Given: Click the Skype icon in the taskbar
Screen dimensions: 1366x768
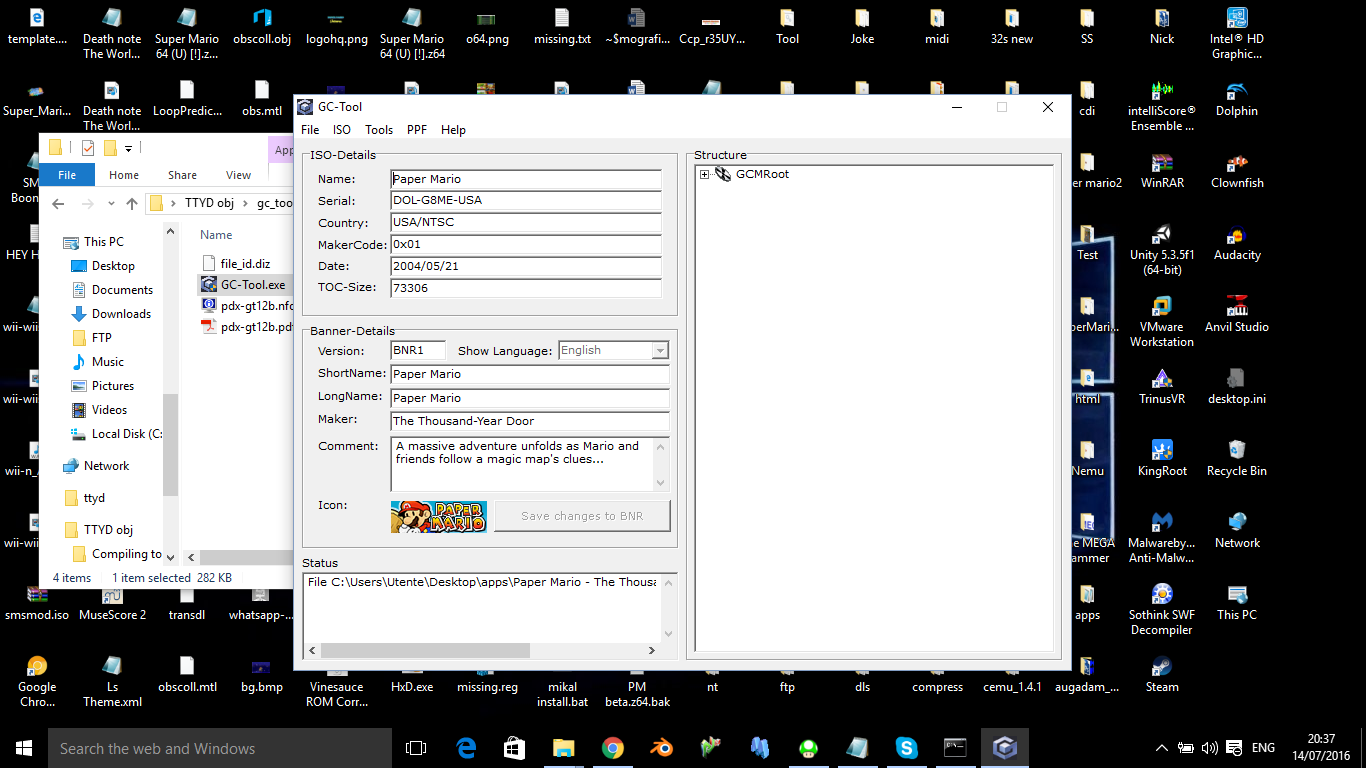Looking at the screenshot, I should 907,748.
